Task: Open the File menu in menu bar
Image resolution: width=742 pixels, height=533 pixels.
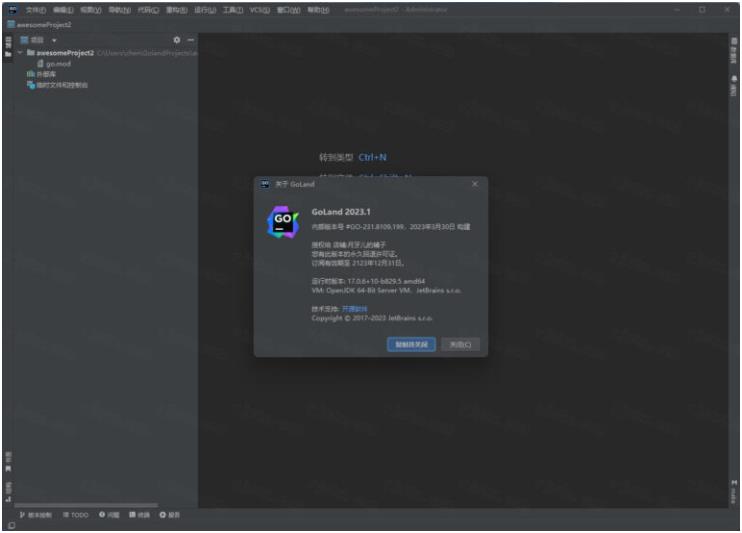Action: [35, 10]
